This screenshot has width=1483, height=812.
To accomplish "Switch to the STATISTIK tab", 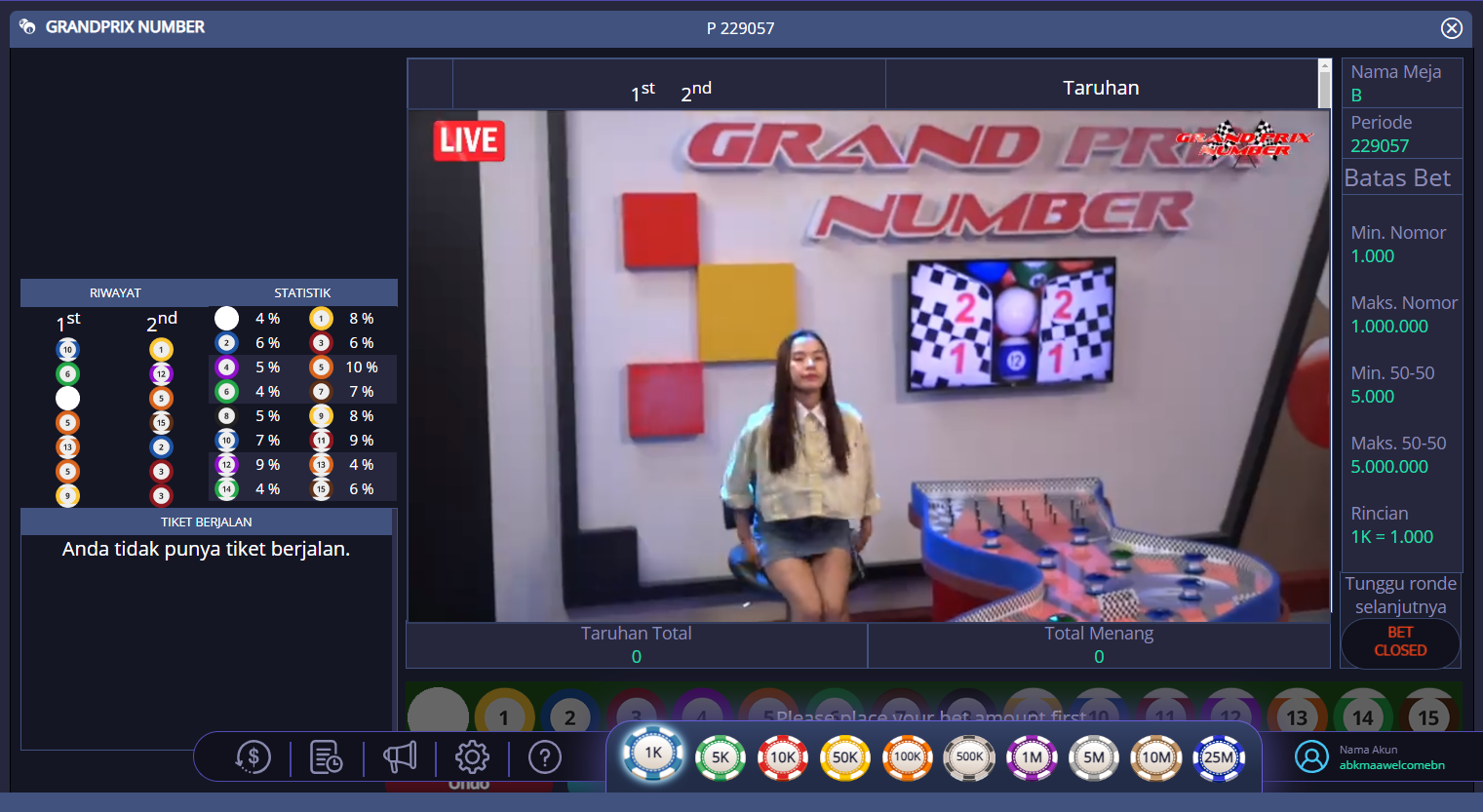I will click(x=302, y=292).
